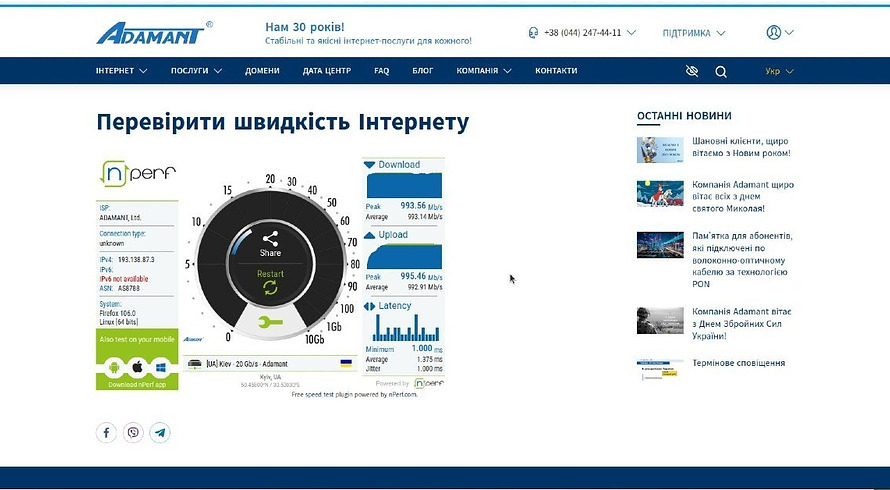Click the Ukraine flag server icon
The height and width of the screenshot is (490, 890).
346,363
